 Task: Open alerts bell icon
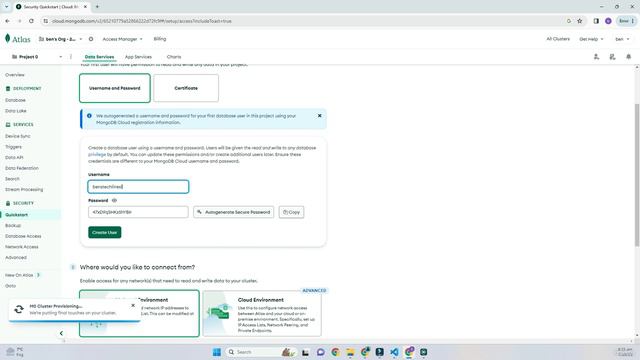tap(629, 57)
